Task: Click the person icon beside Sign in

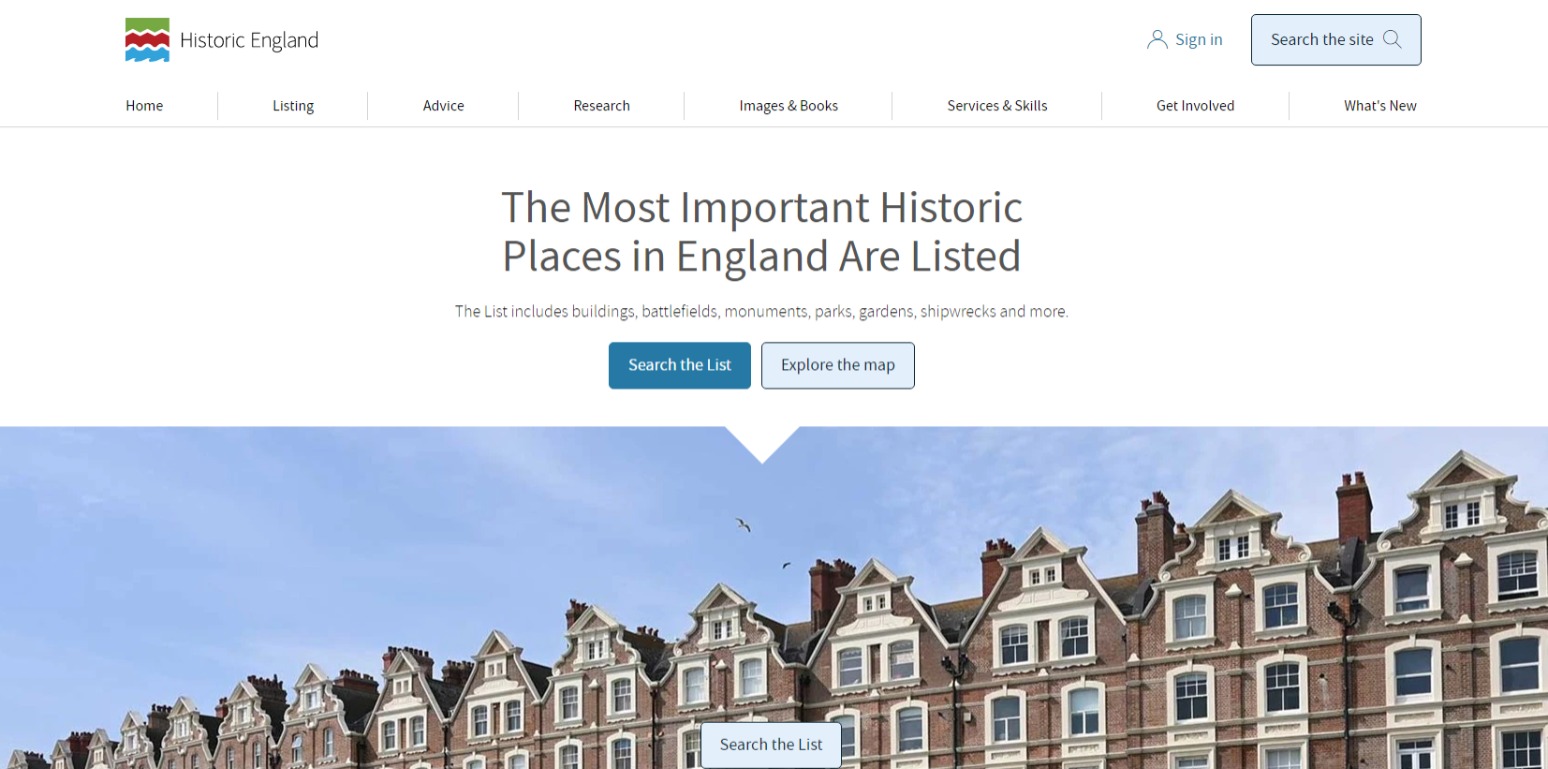Action: coord(1157,40)
